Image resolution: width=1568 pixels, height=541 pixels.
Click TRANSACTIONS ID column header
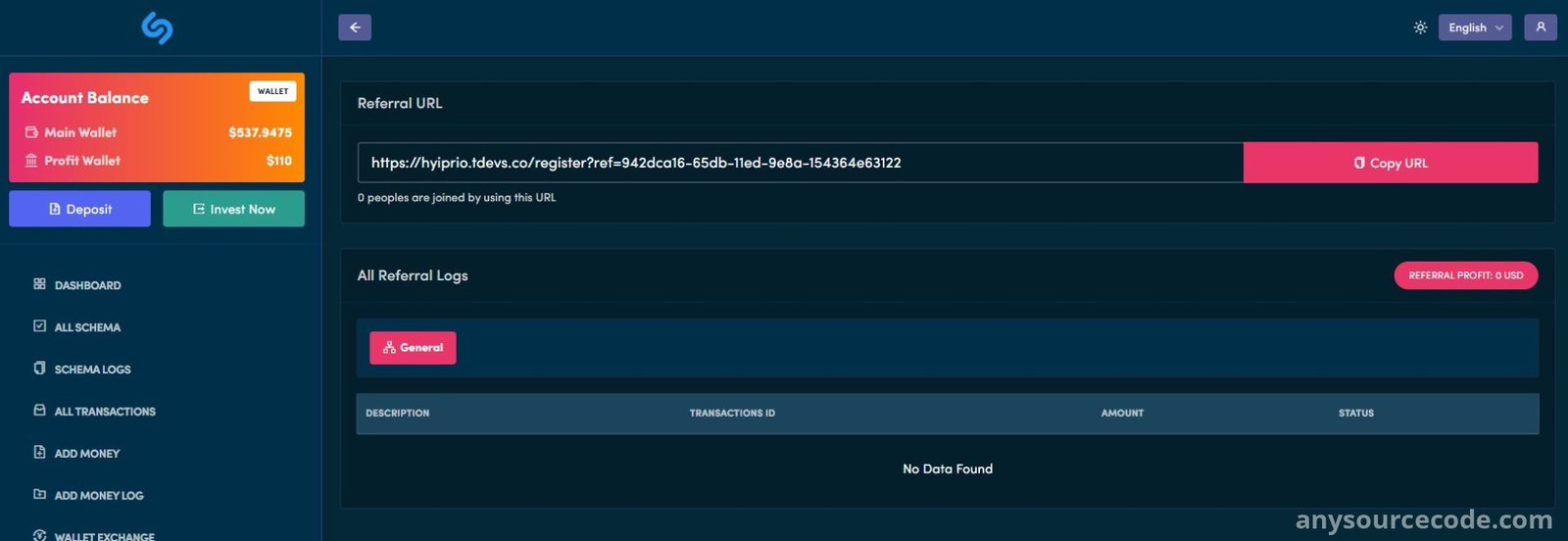732,414
